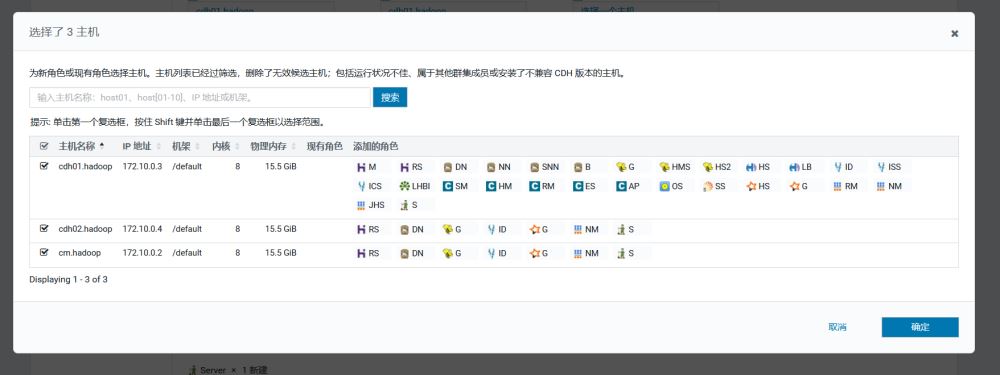The width and height of the screenshot is (1000, 375).
Task: Click the LHBI role icon in cdh01 row
Action: tap(404, 186)
